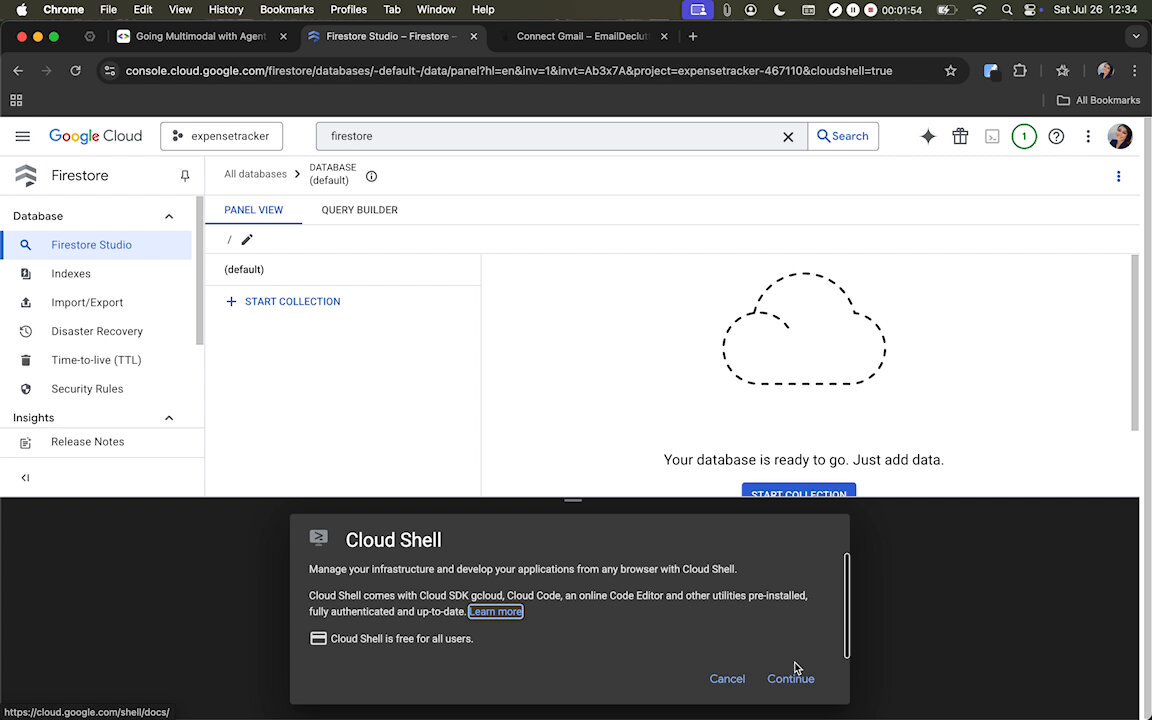
Task: Open the All Bookmarks folder
Action: pos(1098,100)
